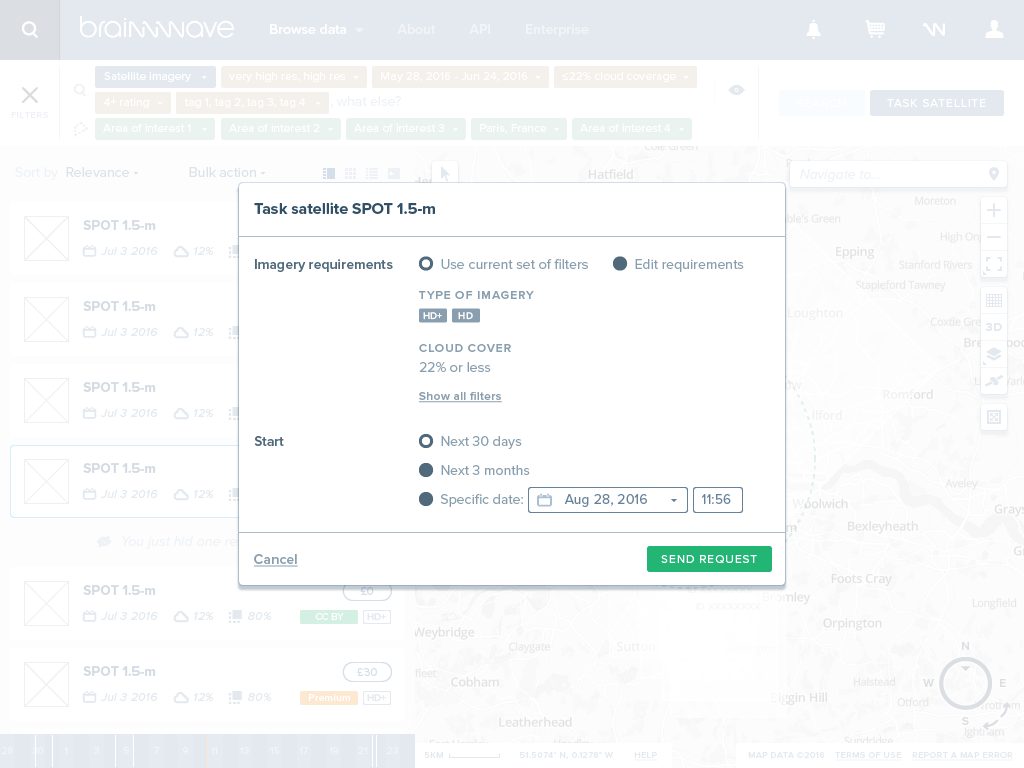Click the map compass ring
Viewport: 1024px width, 768px height.
pos(965,684)
